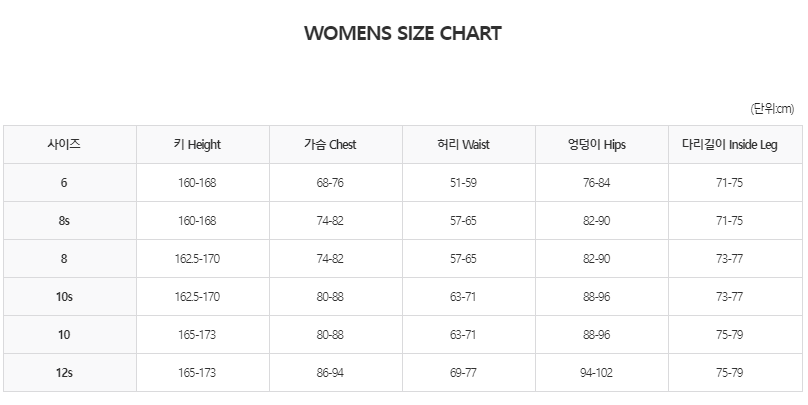Click inside leg 75-79 for size 10
Image resolution: width=808 pixels, height=405 pixels.
(x=729, y=335)
